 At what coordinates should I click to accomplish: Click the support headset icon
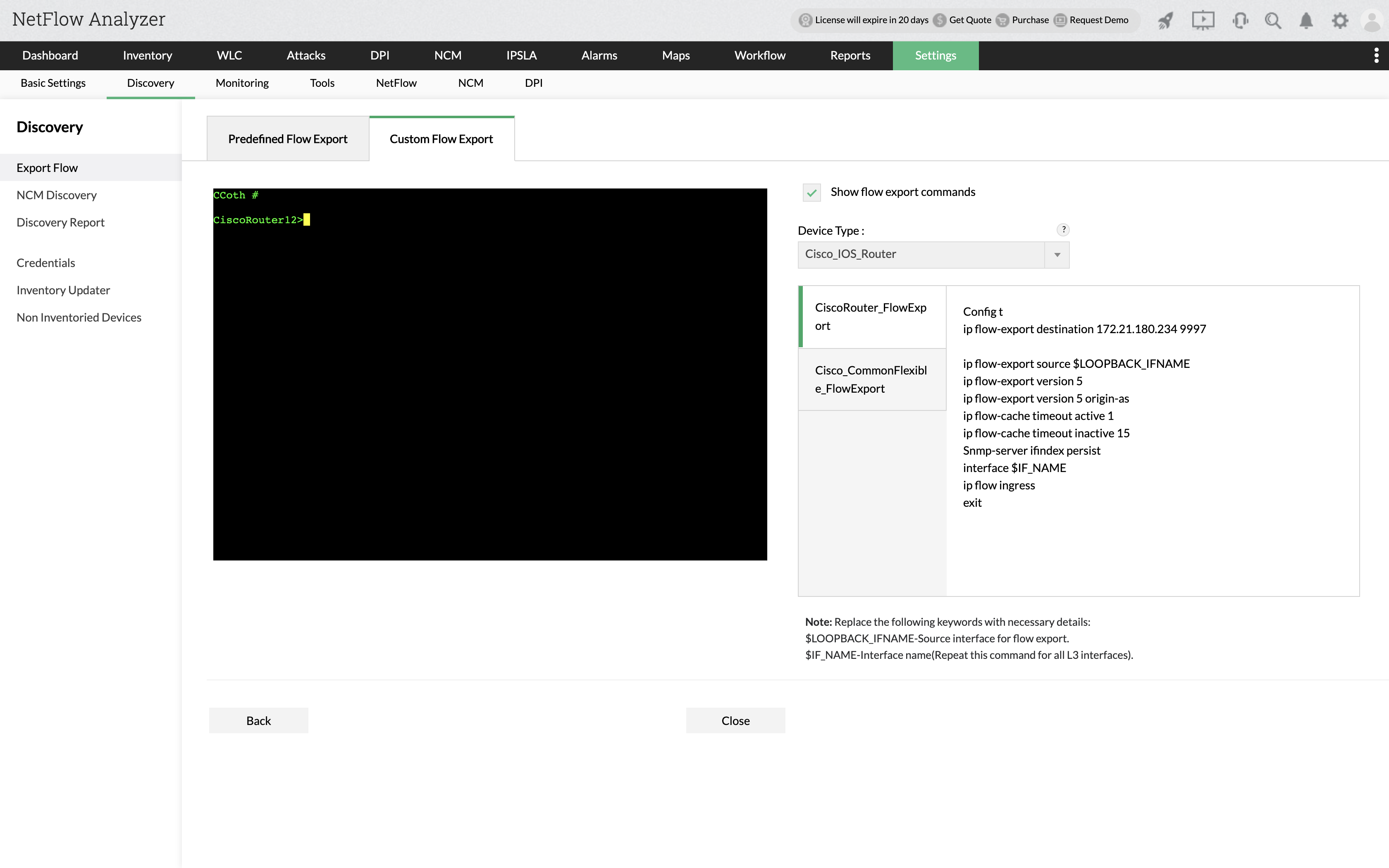pyautogui.click(x=1240, y=21)
